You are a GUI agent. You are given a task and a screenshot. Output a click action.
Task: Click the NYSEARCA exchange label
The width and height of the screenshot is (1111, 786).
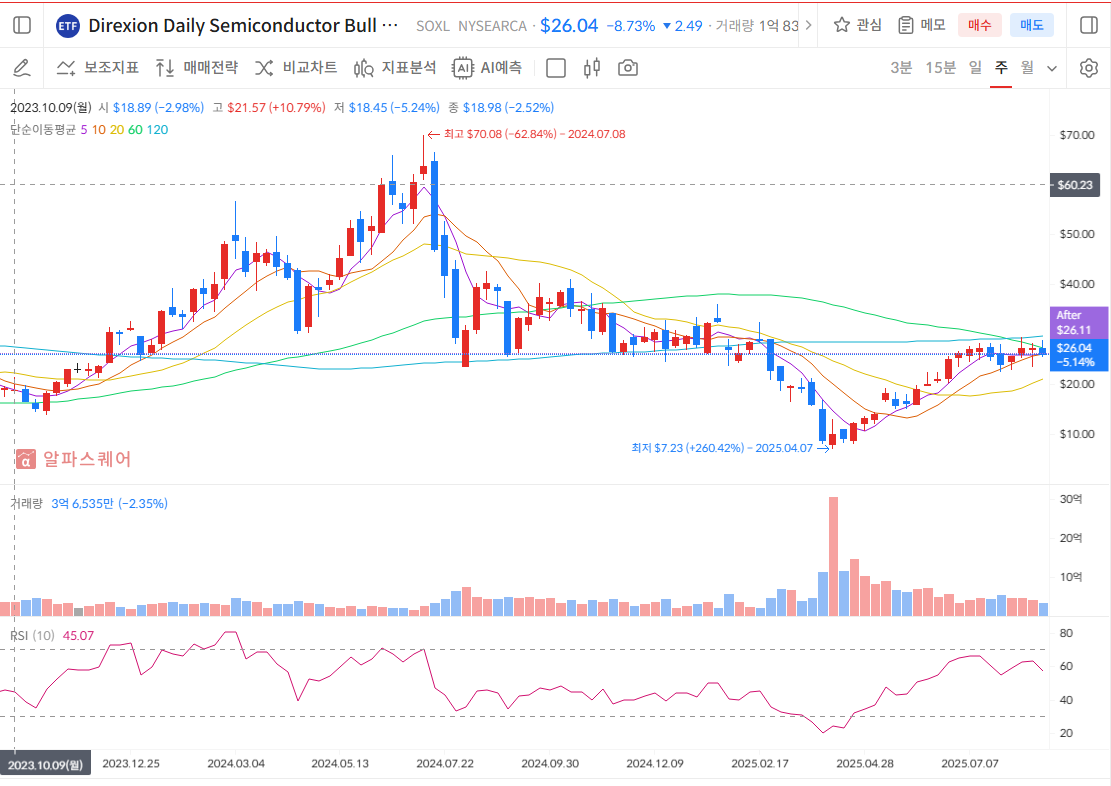(x=492, y=26)
